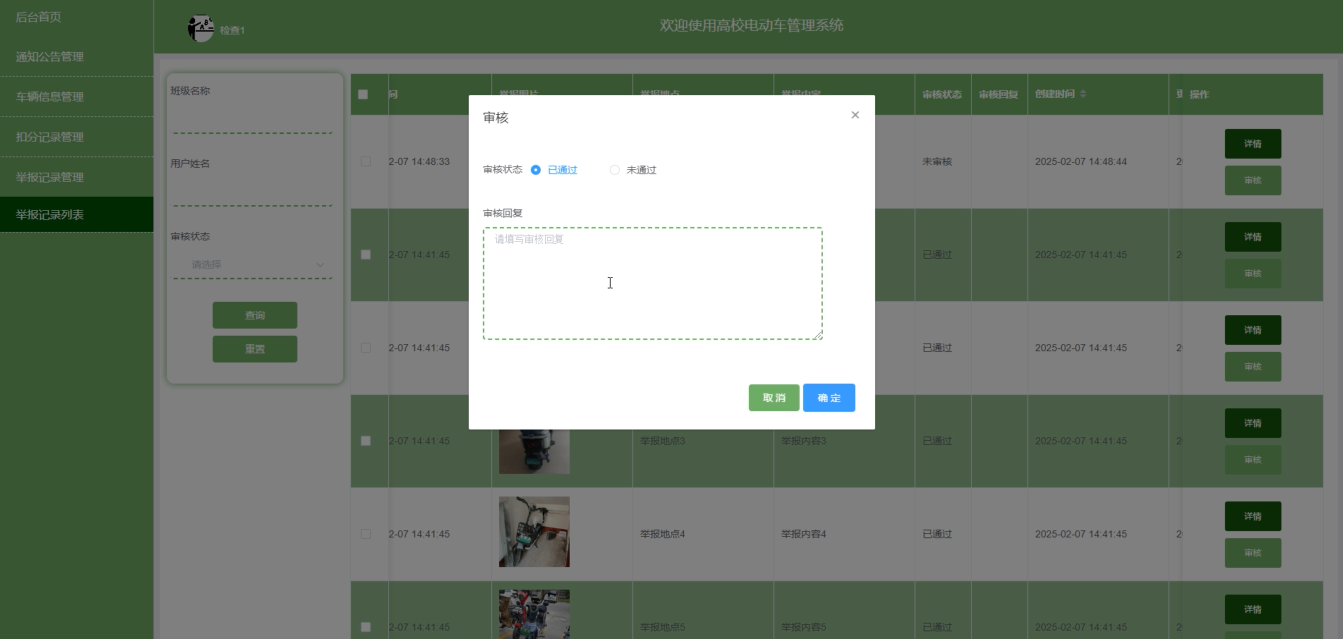The height and width of the screenshot is (639, 1343).
Task: Toggle the select-all checkbox in table header
Action: click(x=364, y=95)
